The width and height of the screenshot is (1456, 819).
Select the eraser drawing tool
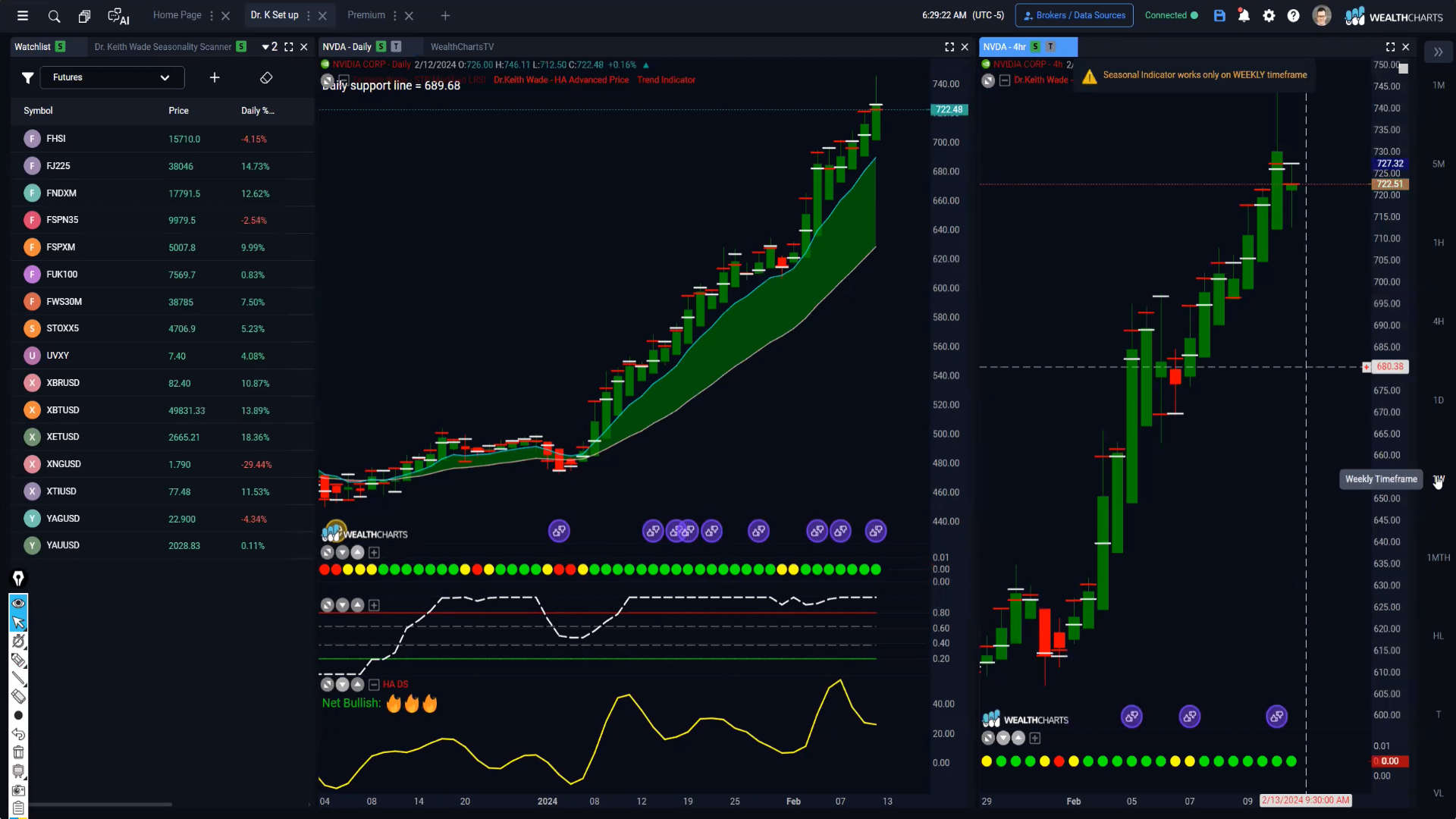(x=18, y=697)
